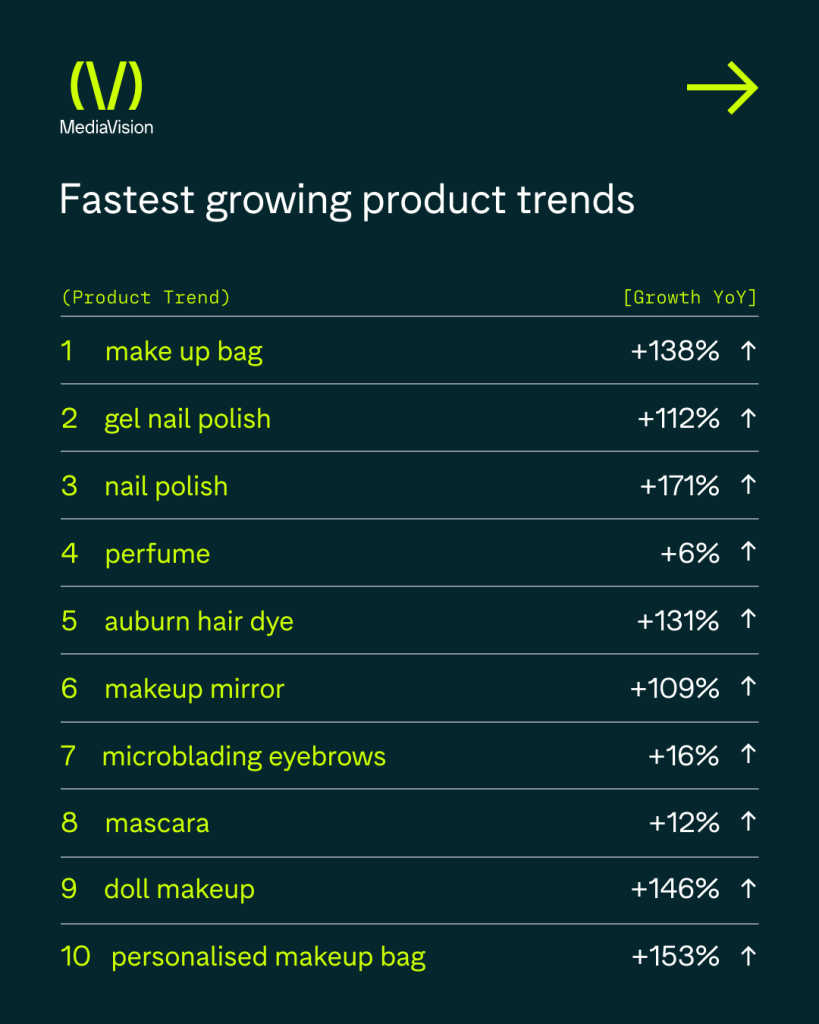The width and height of the screenshot is (819, 1024).
Task: Click the up arrow beside +6%
Action: click(747, 552)
